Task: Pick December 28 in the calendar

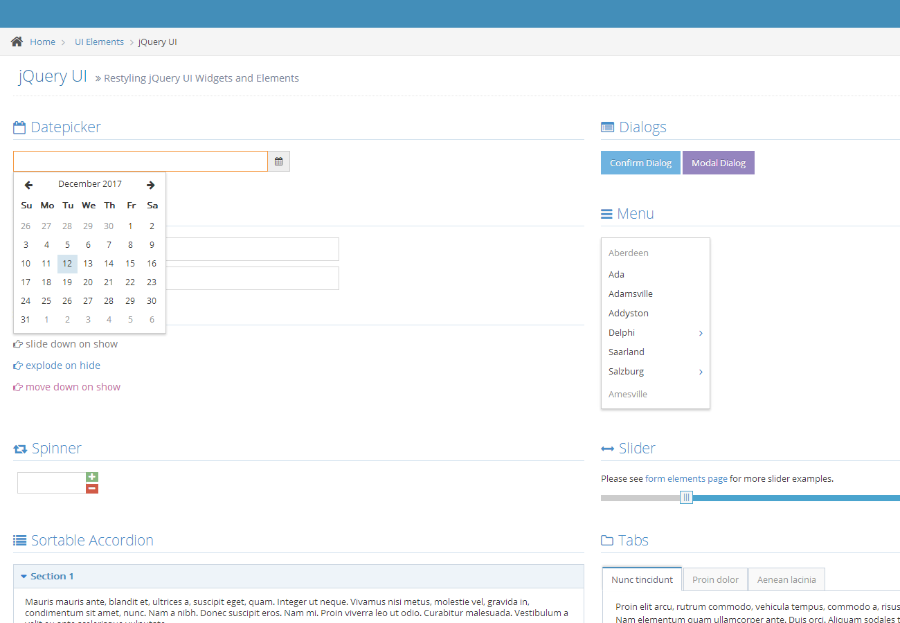Action: coord(108,301)
